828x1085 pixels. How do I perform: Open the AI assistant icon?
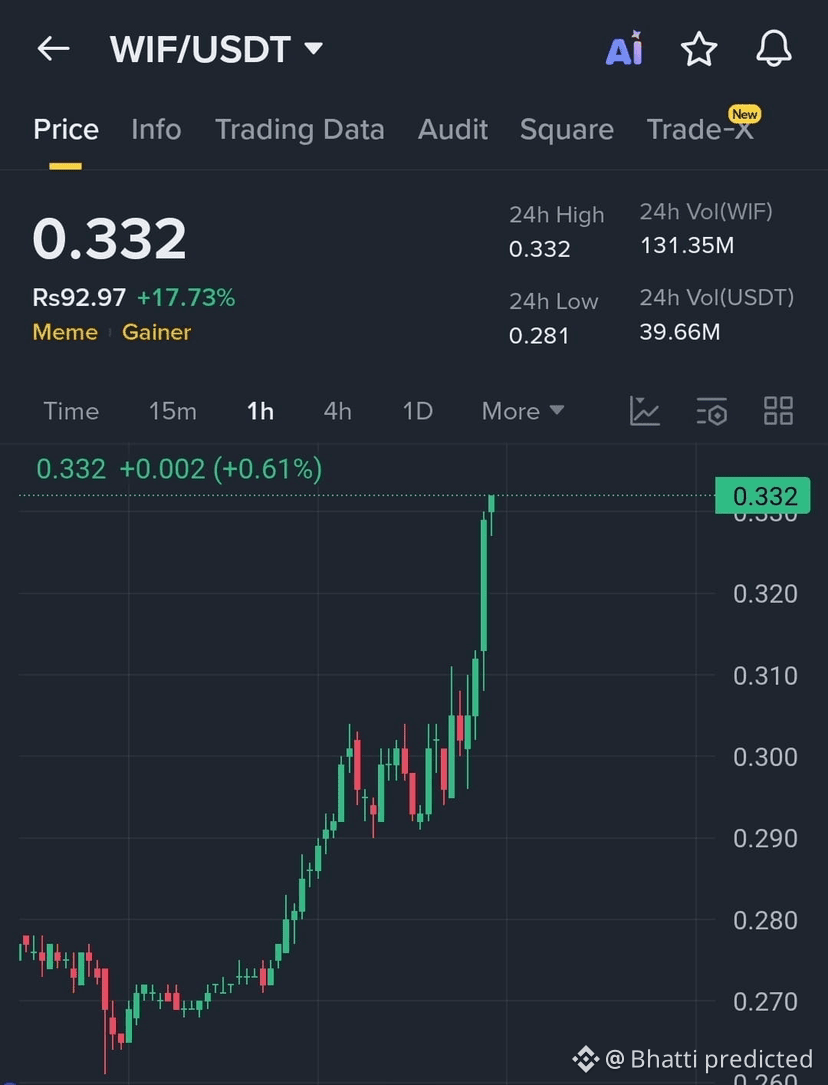(x=624, y=49)
